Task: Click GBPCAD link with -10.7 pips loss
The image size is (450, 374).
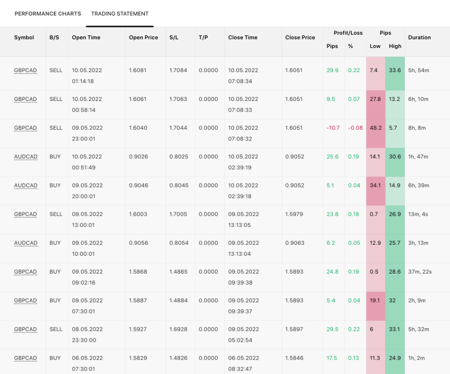Action: (x=25, y=128)
